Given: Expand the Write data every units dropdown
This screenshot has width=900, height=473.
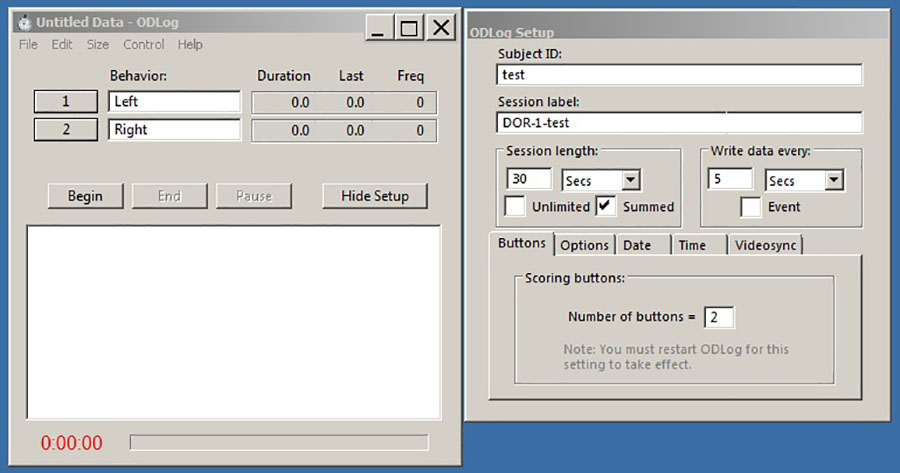Looking at the screenshot, I should pos(834,180).
